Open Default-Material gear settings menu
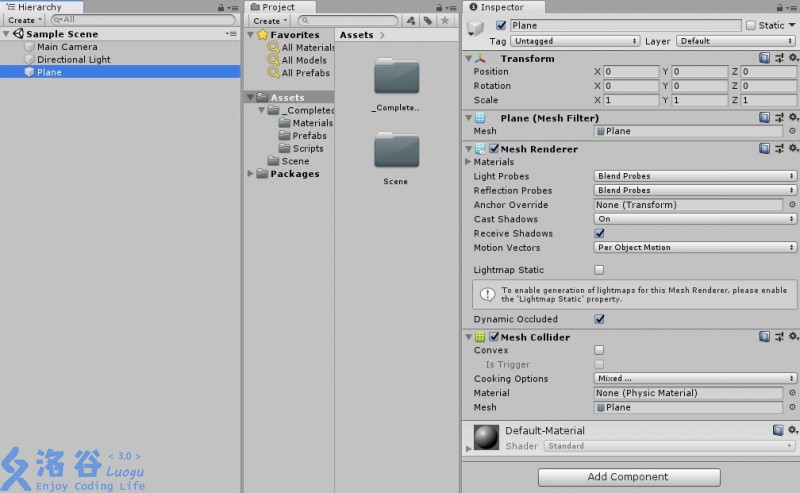This screenshot has width=800, height=493. pos(793,430)
